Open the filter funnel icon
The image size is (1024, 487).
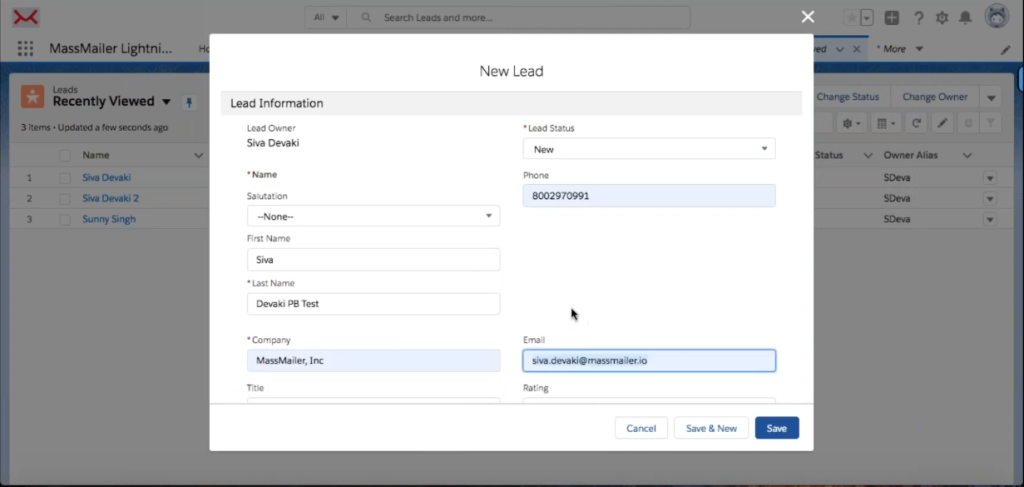pos(991,123)
